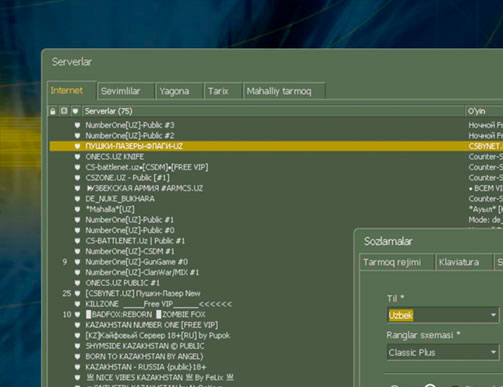Select KAZAKHSTAN NUMBER ONE [FREE VIP] server

[x=152, y=325]
